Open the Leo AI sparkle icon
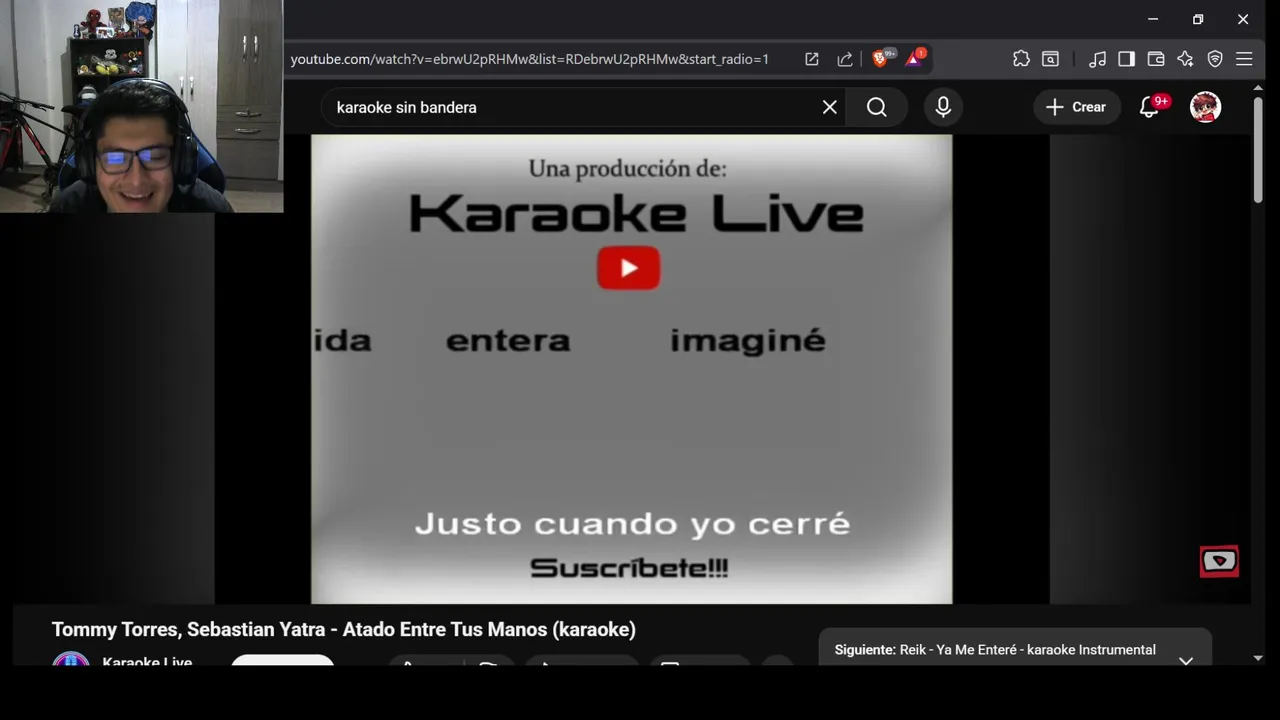The image size is (1280, 720). tap(1185, 59)
